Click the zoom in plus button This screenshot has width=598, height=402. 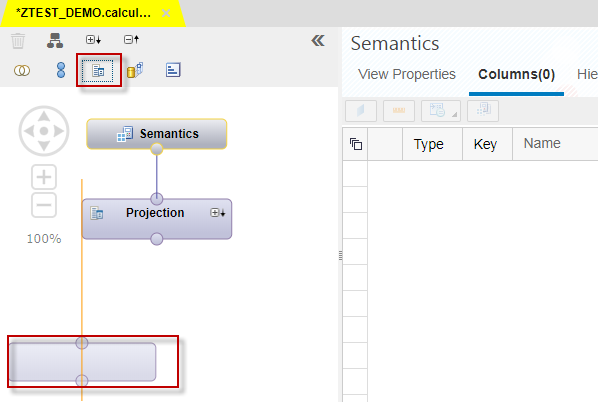[x=44, y=177]
